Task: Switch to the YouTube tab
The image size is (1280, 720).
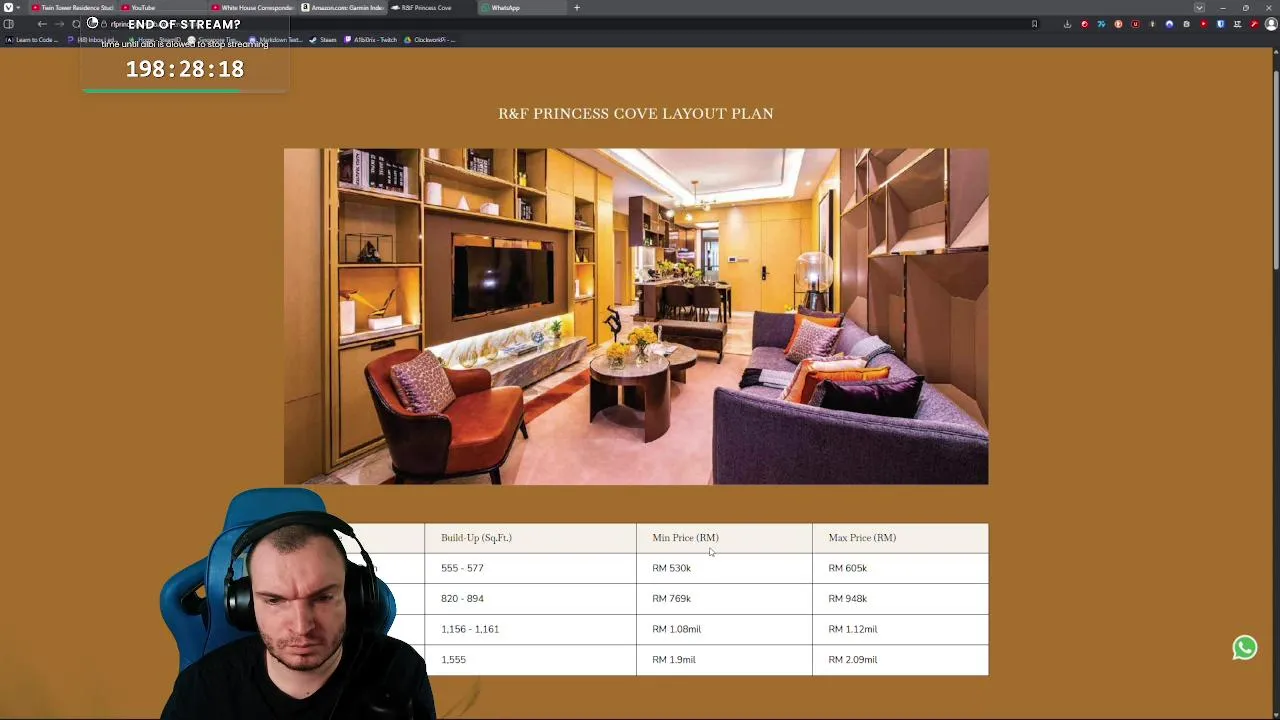Action: 163,8
